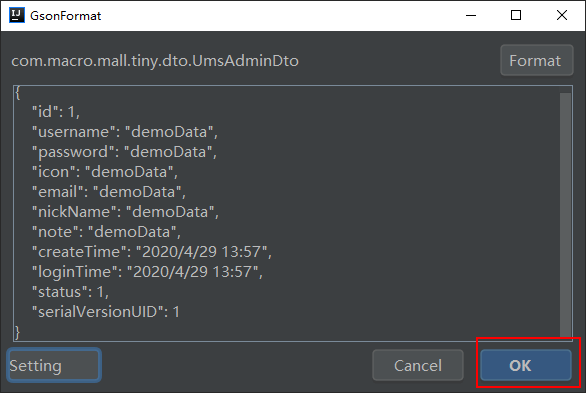The width and height of the screenshot is (586, 393).
Task: Cancel the GsonFormat dialog
Action: coord(418,365)
